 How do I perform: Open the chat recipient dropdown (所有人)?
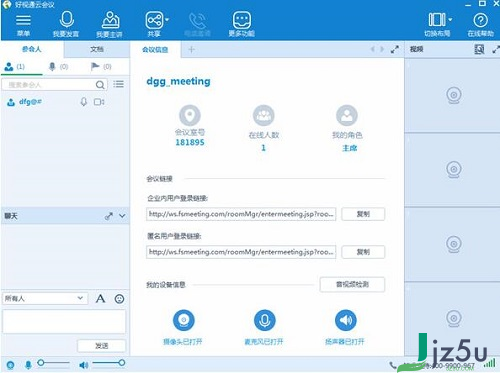click(45, 298)
